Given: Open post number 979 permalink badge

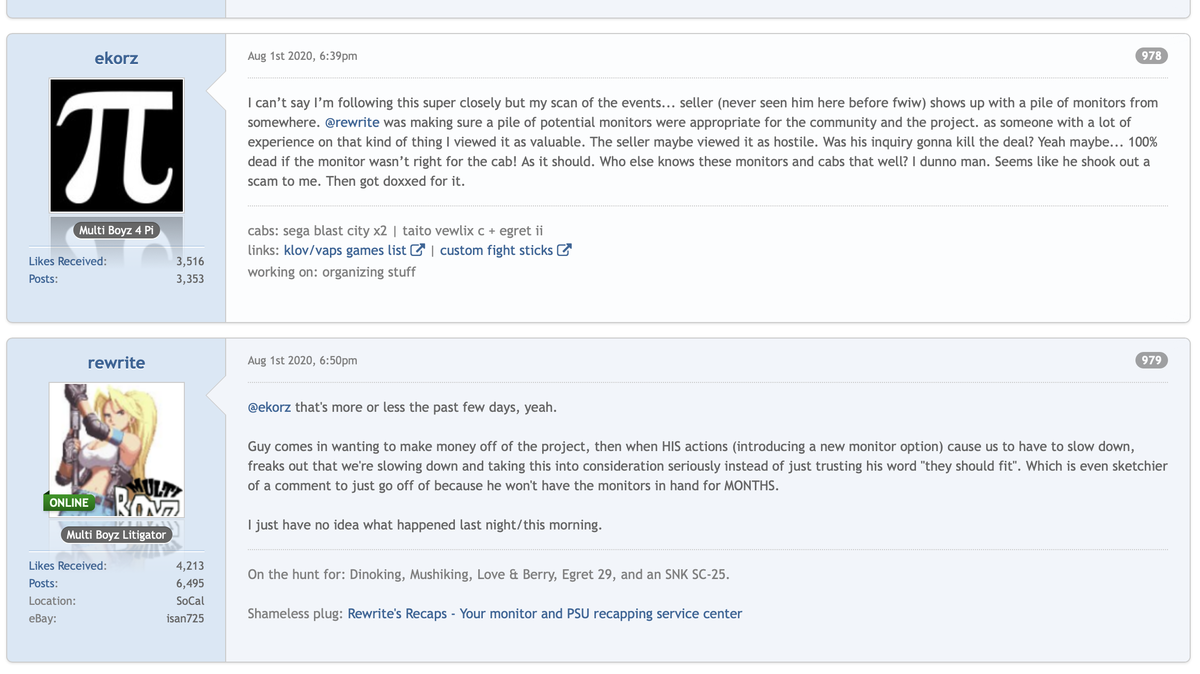Looking at the screenshot, I should coord(1152,360).
